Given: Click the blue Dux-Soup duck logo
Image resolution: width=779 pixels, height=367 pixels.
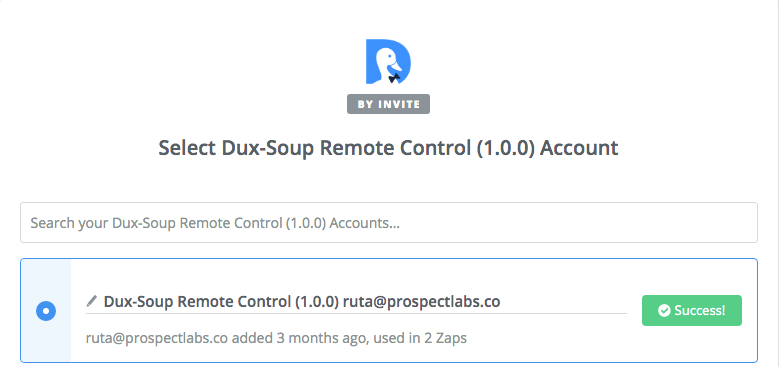Looking at the screenshot, I should 388,62.
